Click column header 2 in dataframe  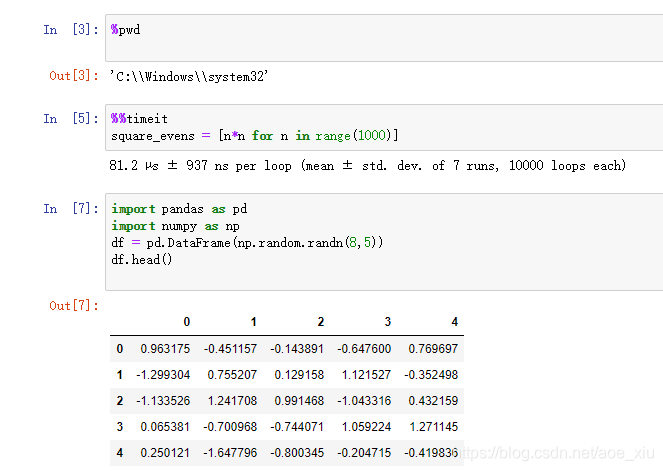321,322
